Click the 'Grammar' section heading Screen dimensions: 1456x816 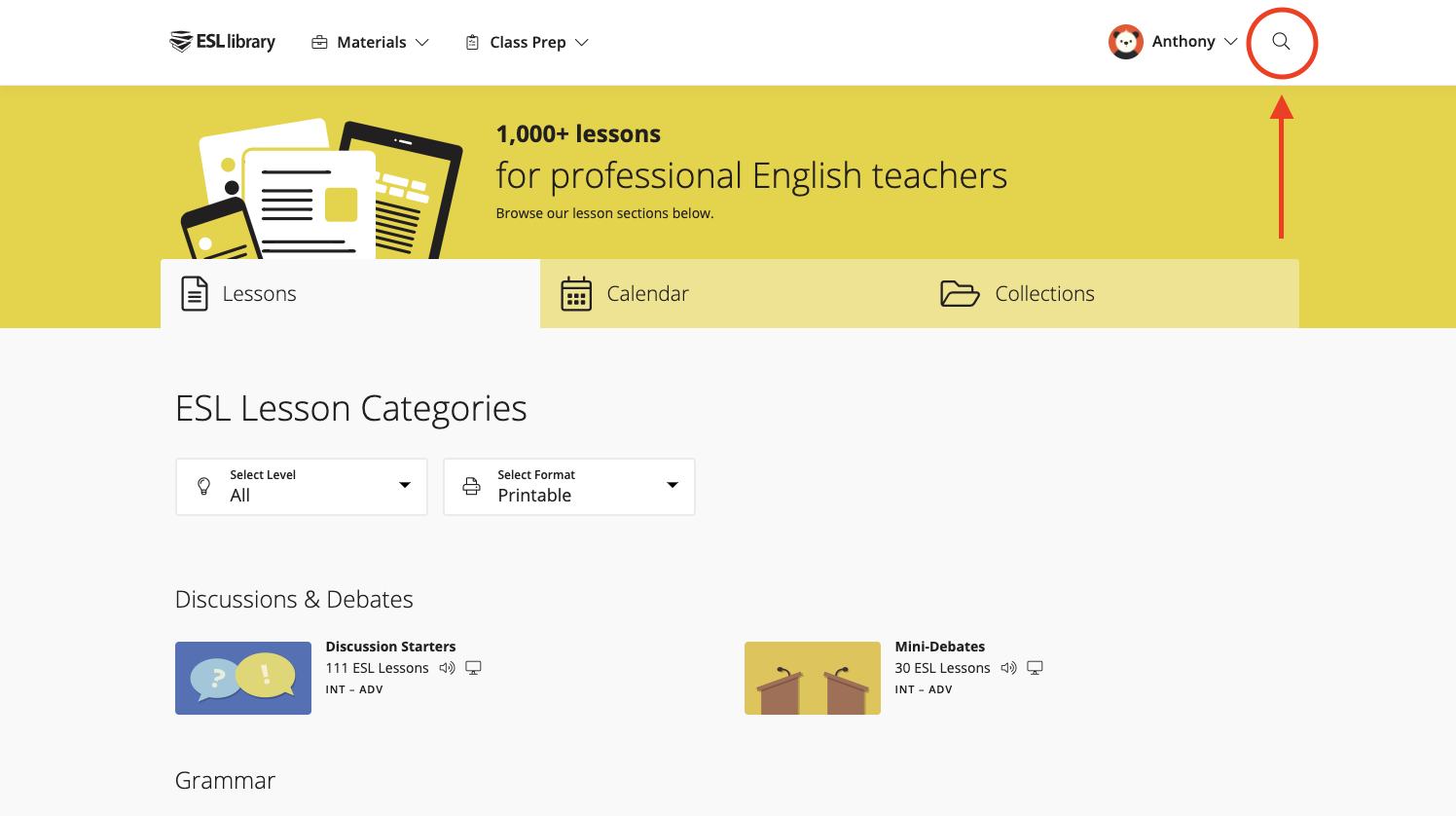225,780
